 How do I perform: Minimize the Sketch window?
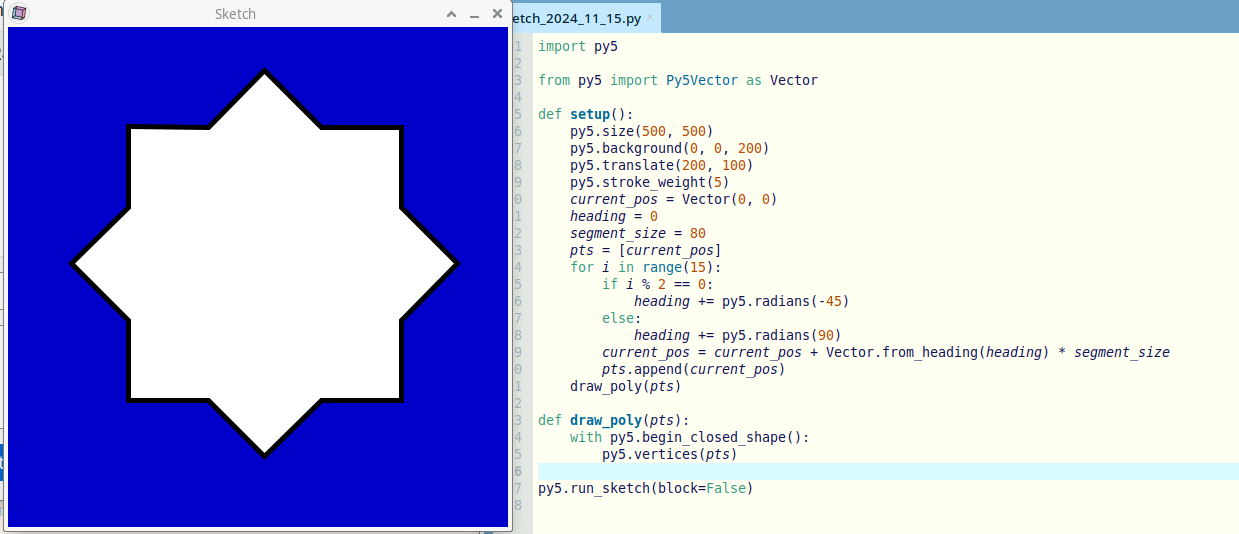pos(474,15)
